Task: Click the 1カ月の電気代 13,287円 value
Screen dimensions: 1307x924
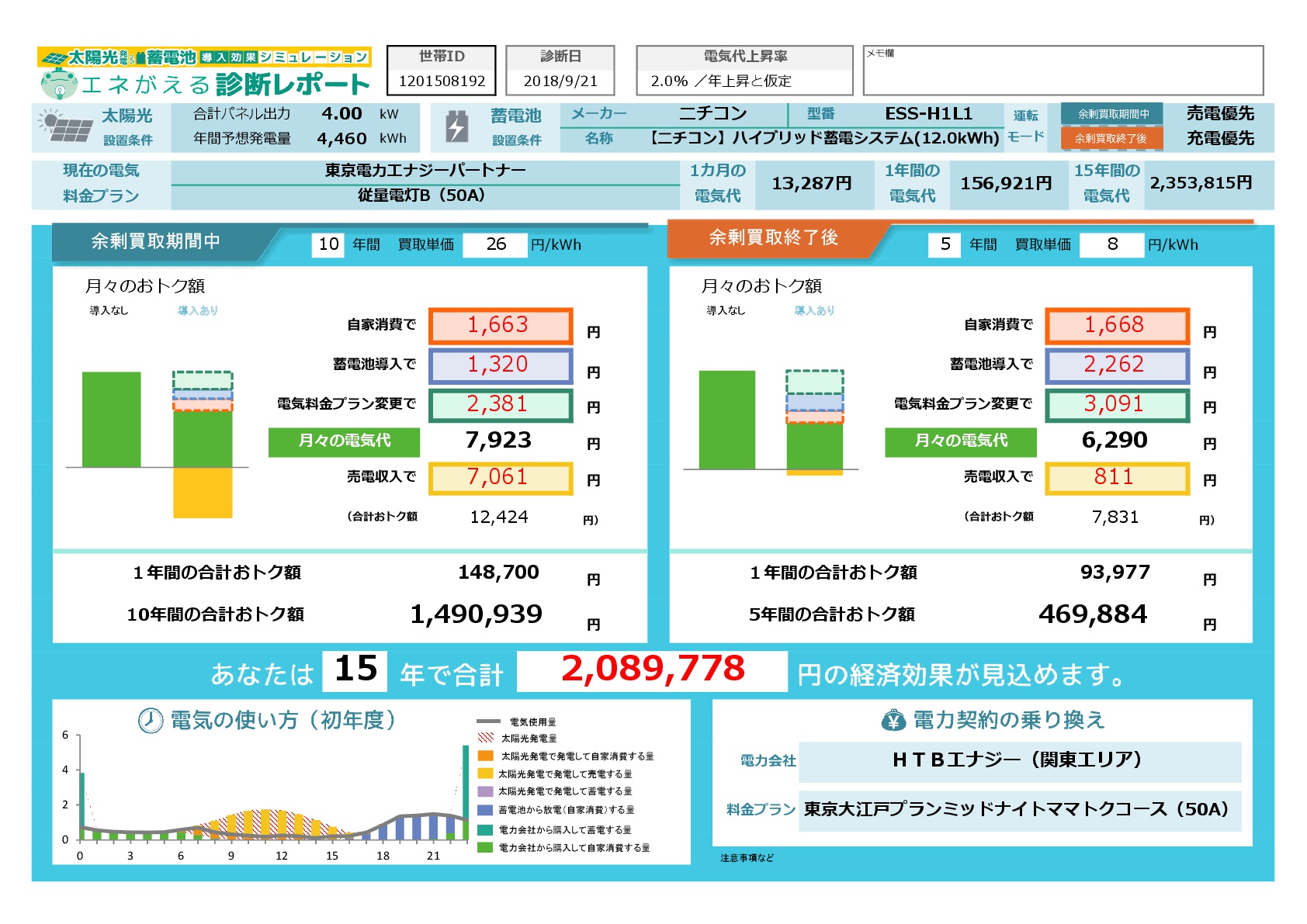Action: click(x=812, y=184)
